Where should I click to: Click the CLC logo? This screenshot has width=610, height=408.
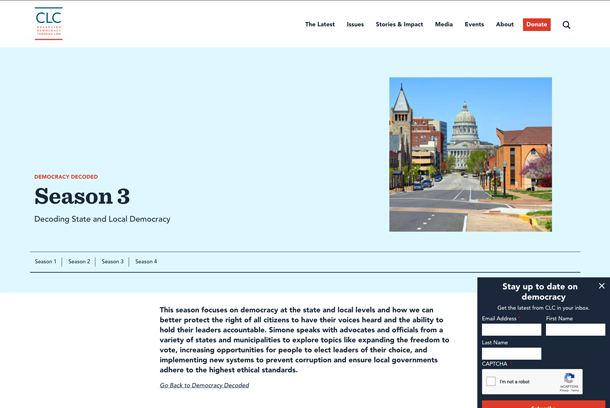point(49,23)
